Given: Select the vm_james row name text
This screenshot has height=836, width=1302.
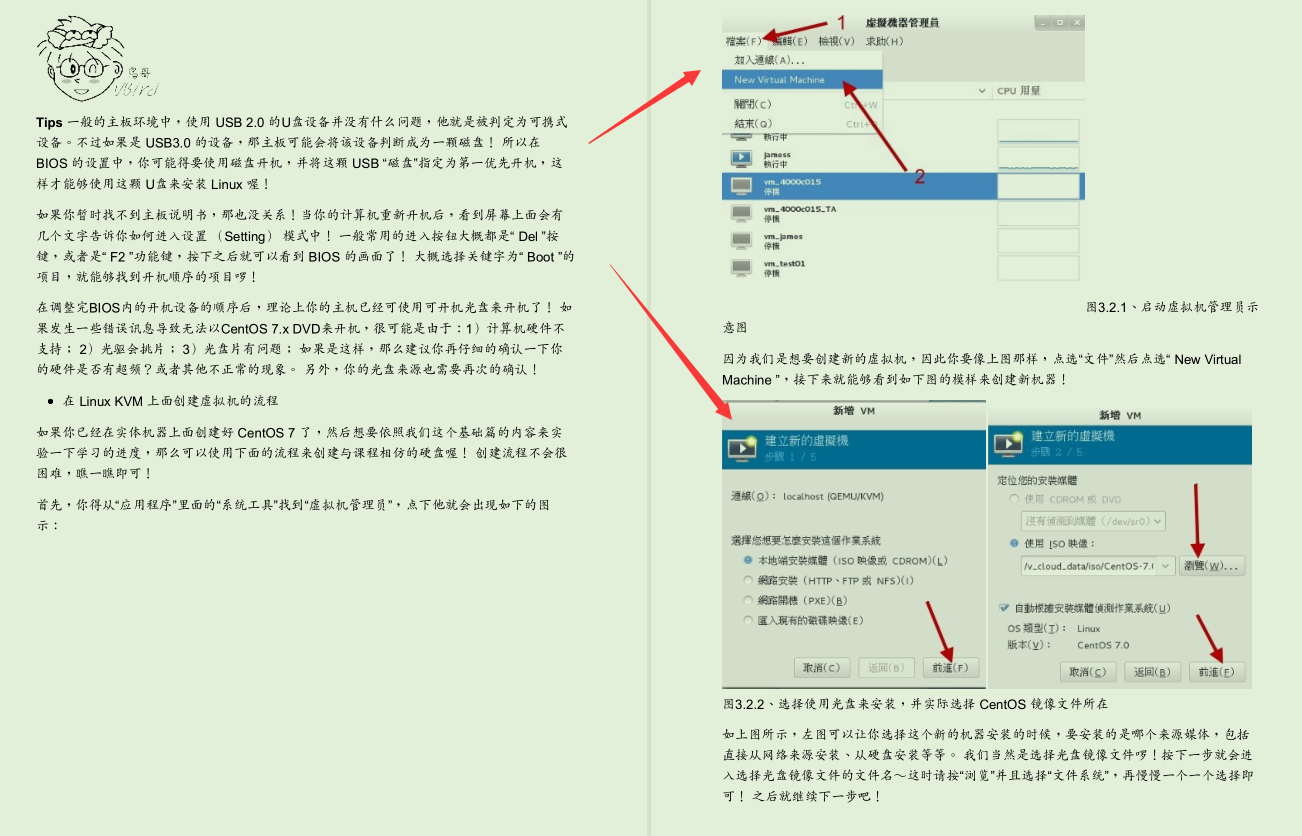Looking at the screenshot, I should (x=783, y=236).
